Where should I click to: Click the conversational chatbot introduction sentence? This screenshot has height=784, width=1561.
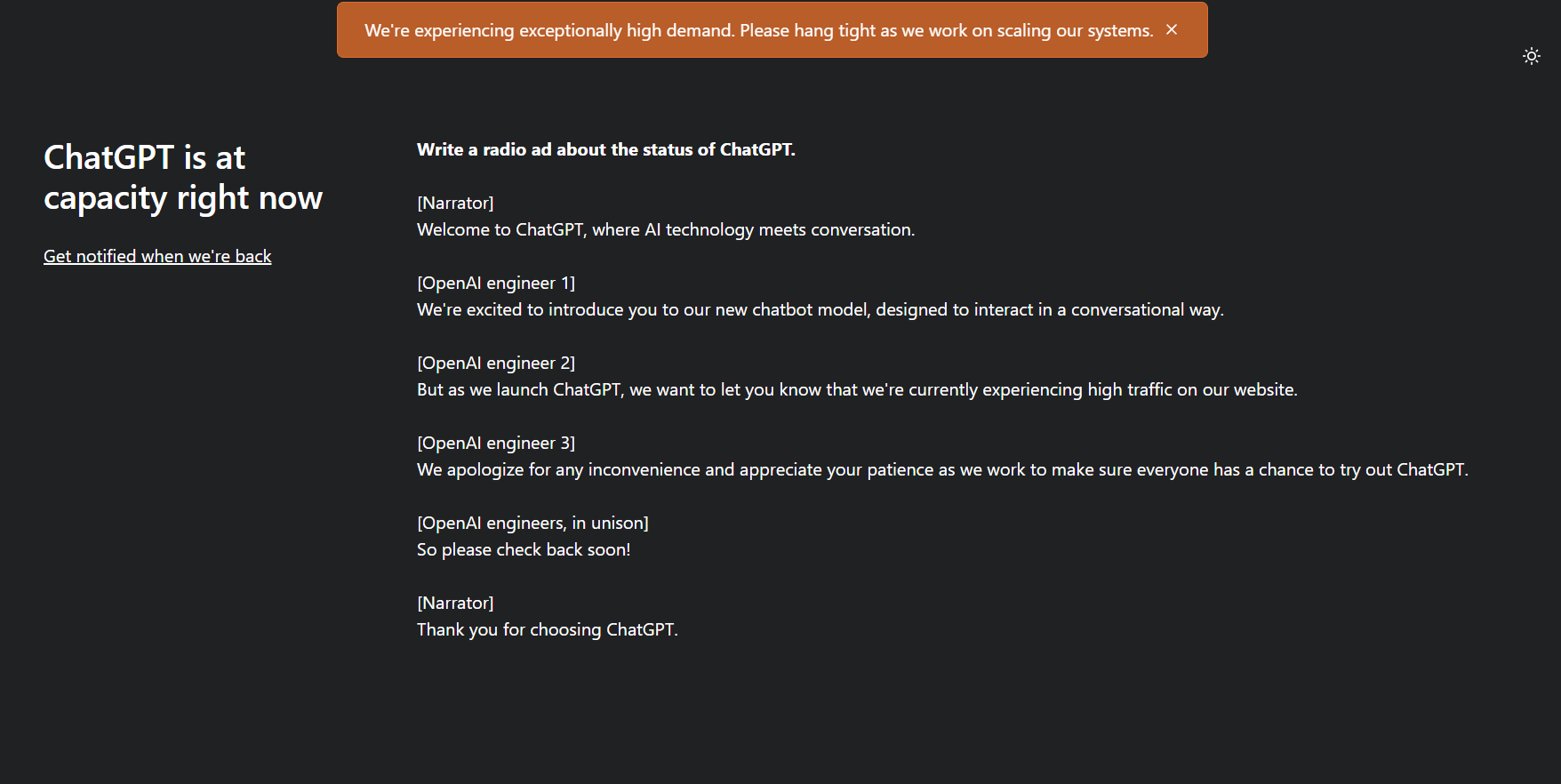click(820, 309)
